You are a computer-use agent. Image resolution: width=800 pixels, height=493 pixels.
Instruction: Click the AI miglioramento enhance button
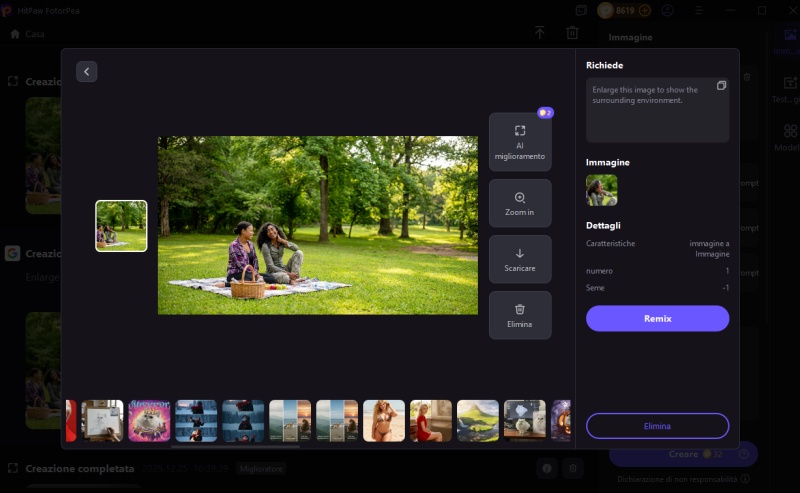[520, 142]
